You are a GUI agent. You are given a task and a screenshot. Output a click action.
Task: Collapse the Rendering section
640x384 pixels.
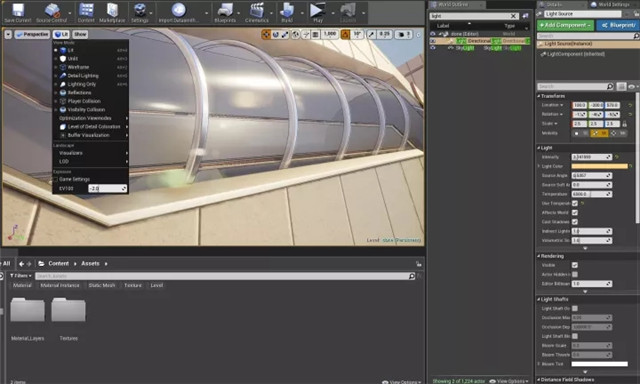click(x=538, y=256)
